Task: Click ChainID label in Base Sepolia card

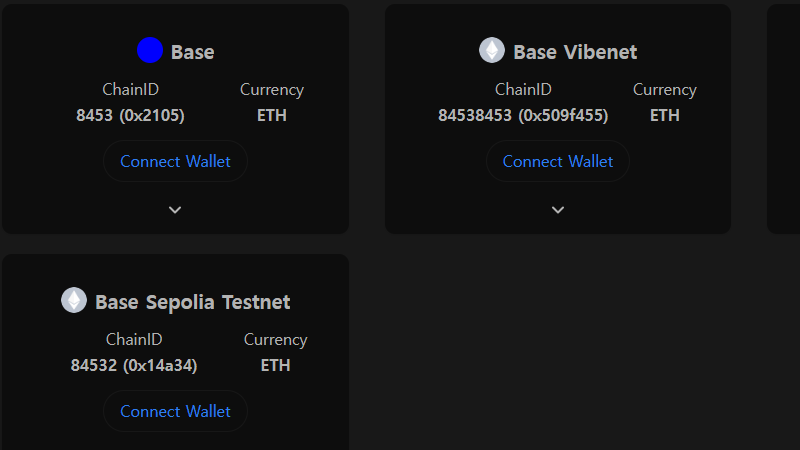Action: 134,339
